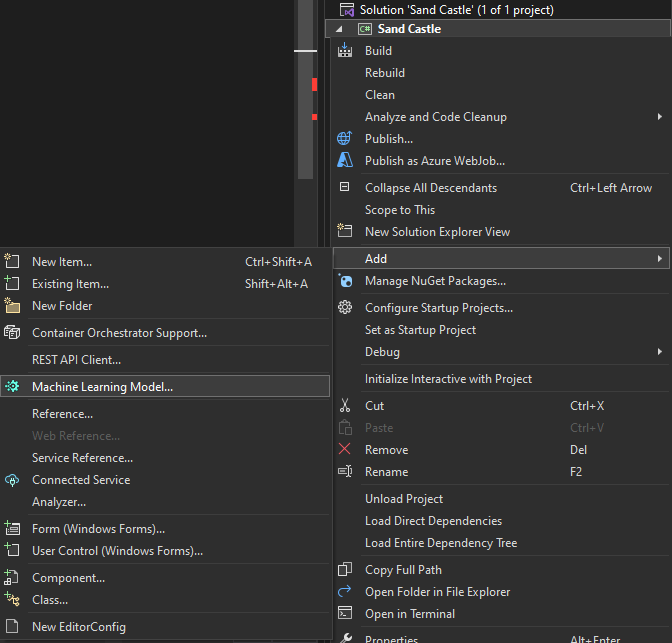Screen dimensions: 672x643
Task: Click the red Remove X icon
Action: tap(344, 449)
